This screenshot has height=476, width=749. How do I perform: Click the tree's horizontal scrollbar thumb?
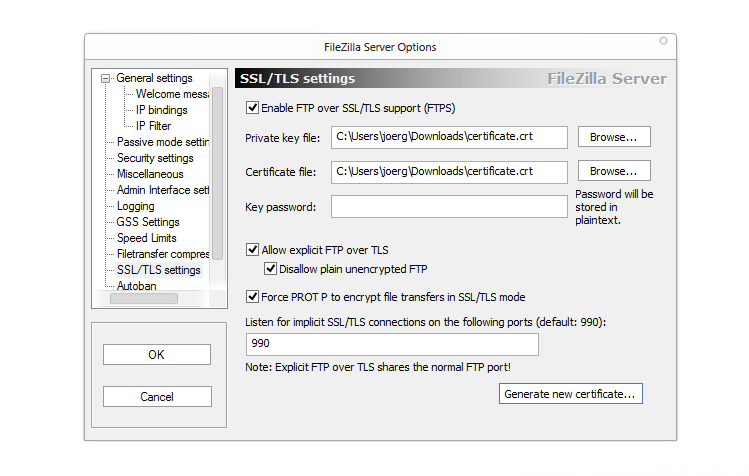[144, 298]
